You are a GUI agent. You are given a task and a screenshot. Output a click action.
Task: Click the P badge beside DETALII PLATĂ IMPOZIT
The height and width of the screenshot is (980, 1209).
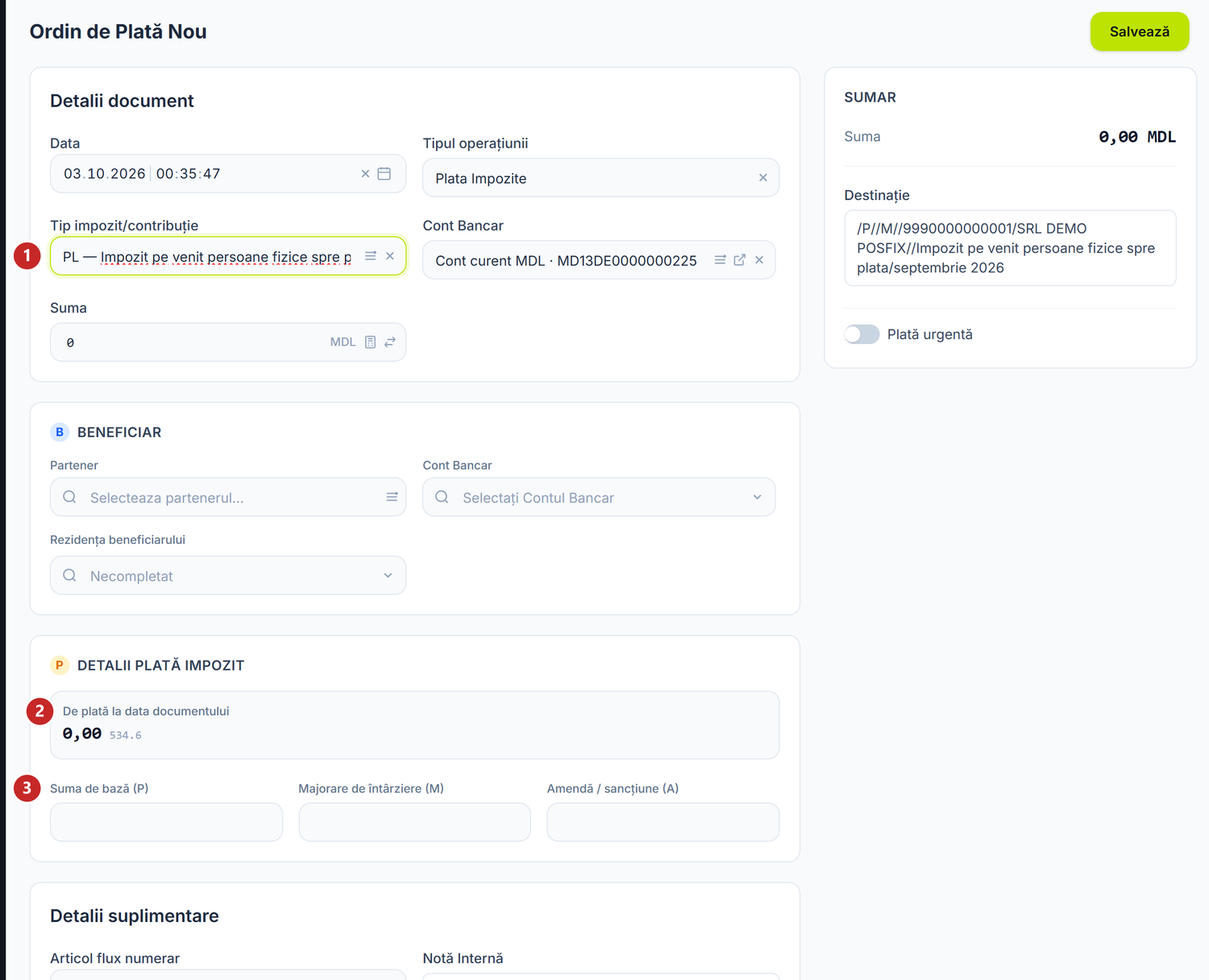(x=60, y=665)
